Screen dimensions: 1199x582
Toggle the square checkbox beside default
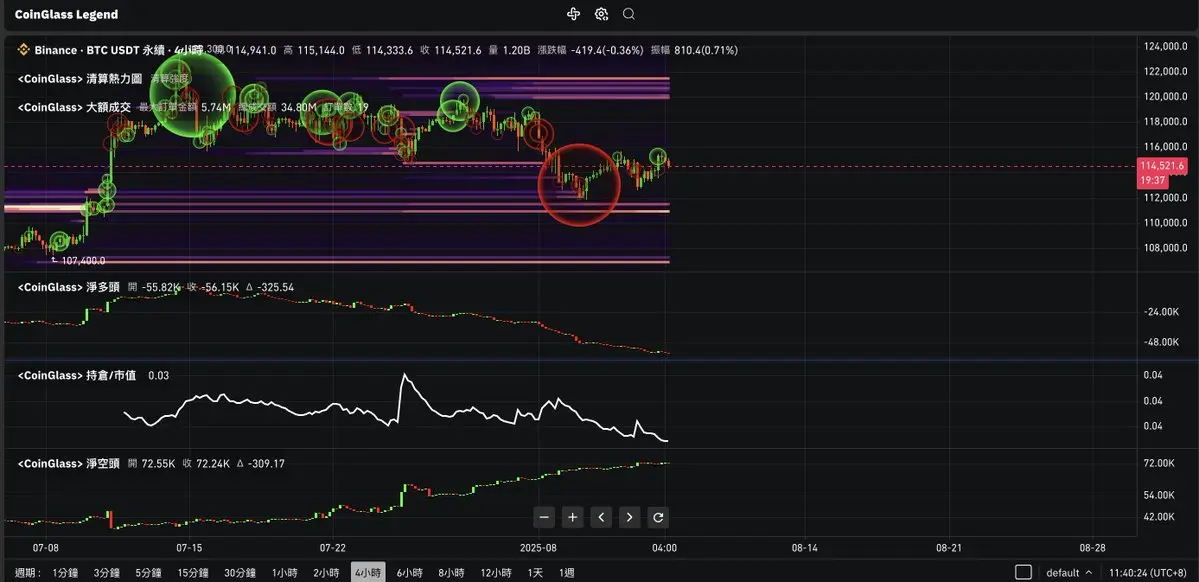click(x=1023, y=572)
